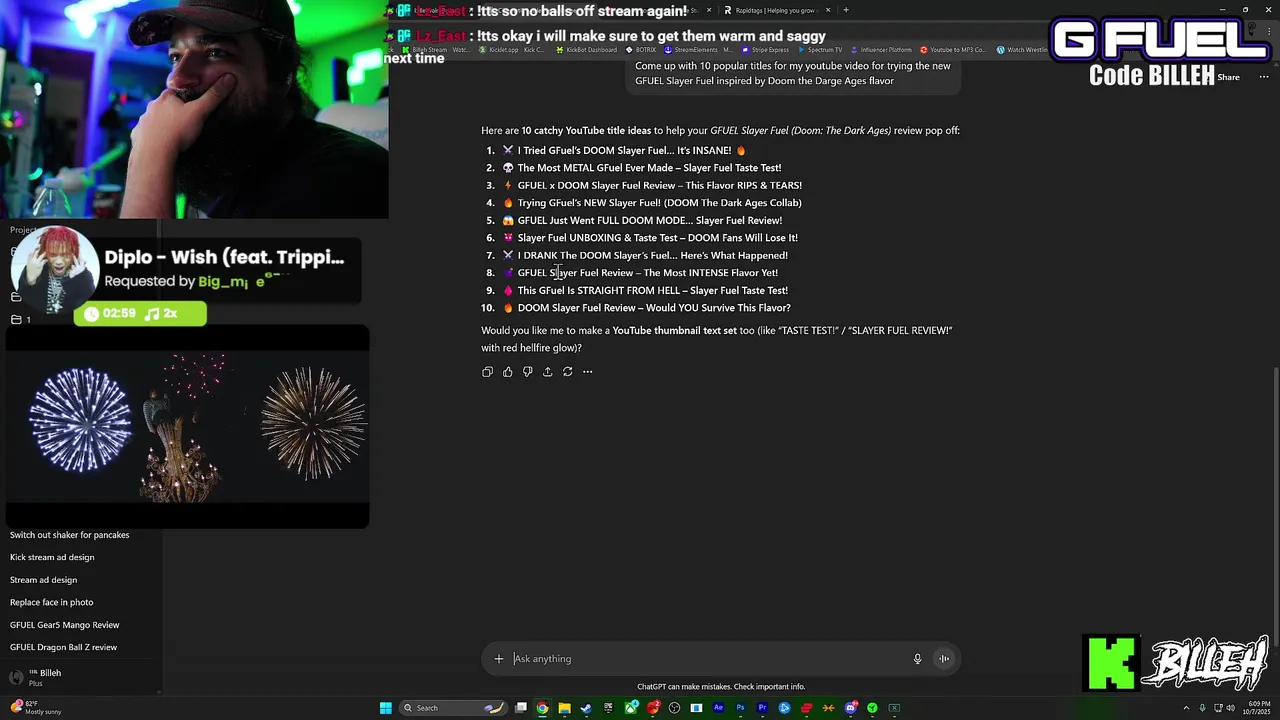Open Discord from the taskbar
Image resolution: width=1280 pixels, height=720 pixels.
pos(851,708)
